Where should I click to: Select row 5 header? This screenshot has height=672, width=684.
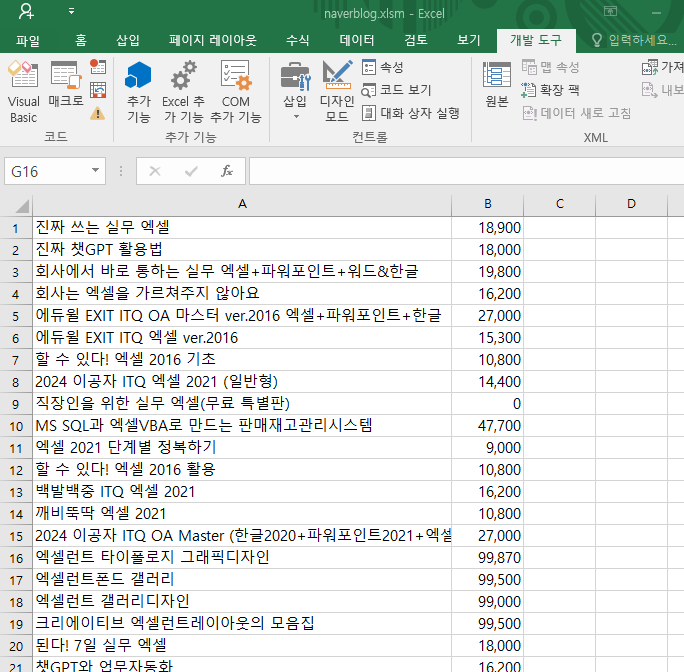16,315
